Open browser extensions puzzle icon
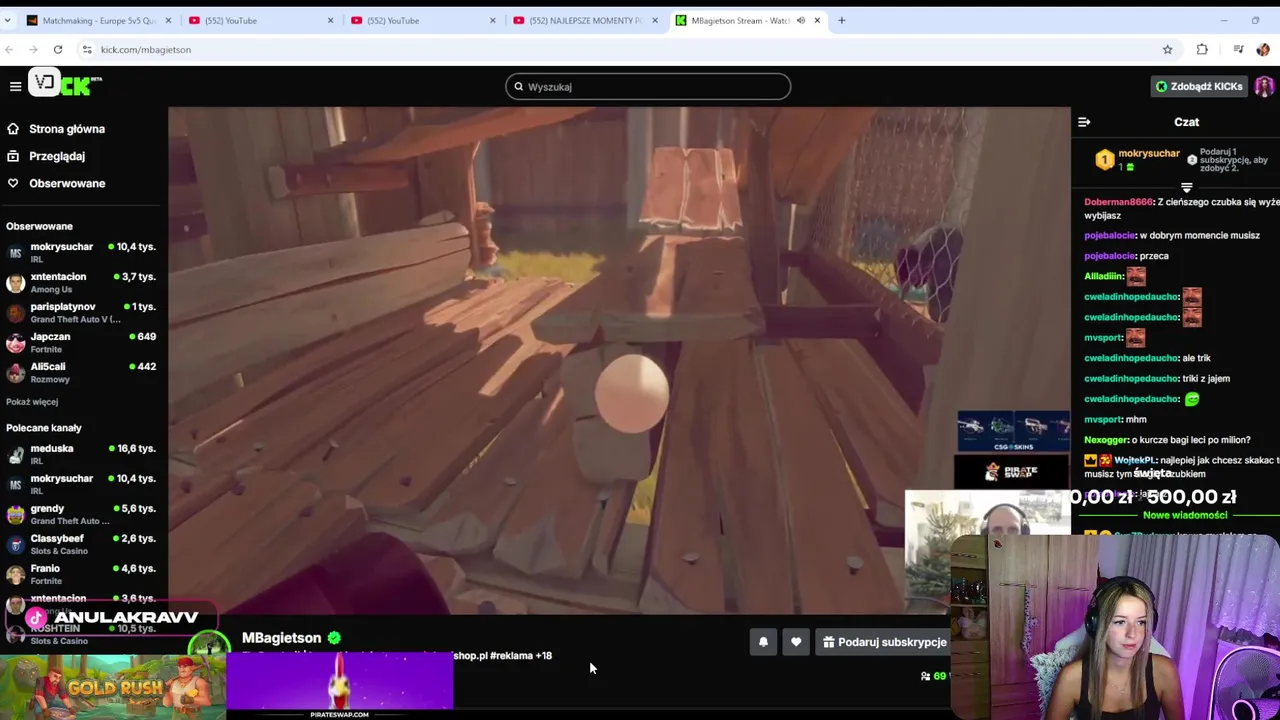Screen dimensions: 1280x720 (x=1202, y=49)
